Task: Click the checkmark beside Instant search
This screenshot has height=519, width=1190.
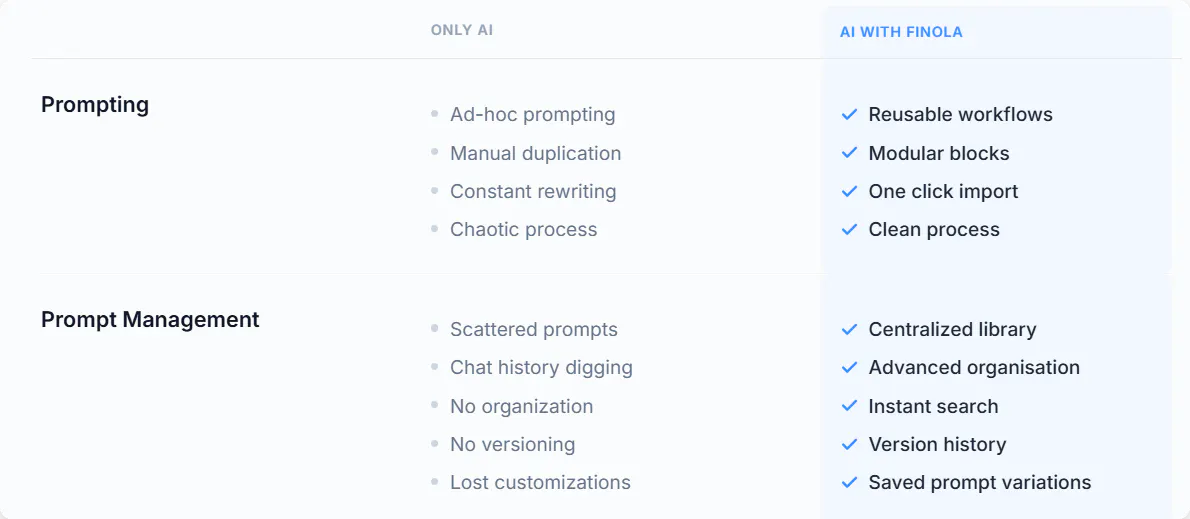Action: coord(849,406)
